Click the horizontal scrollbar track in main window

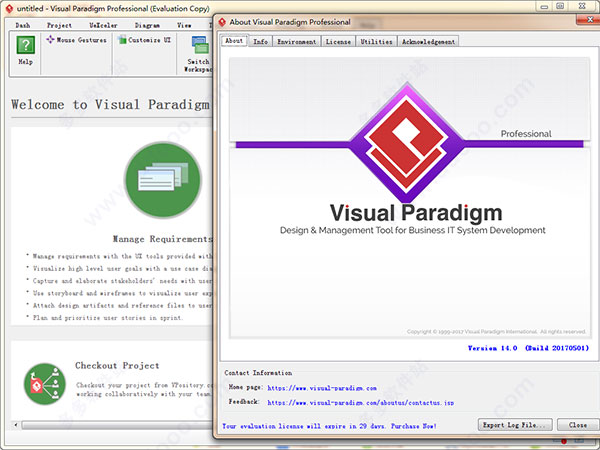point(117,425)
